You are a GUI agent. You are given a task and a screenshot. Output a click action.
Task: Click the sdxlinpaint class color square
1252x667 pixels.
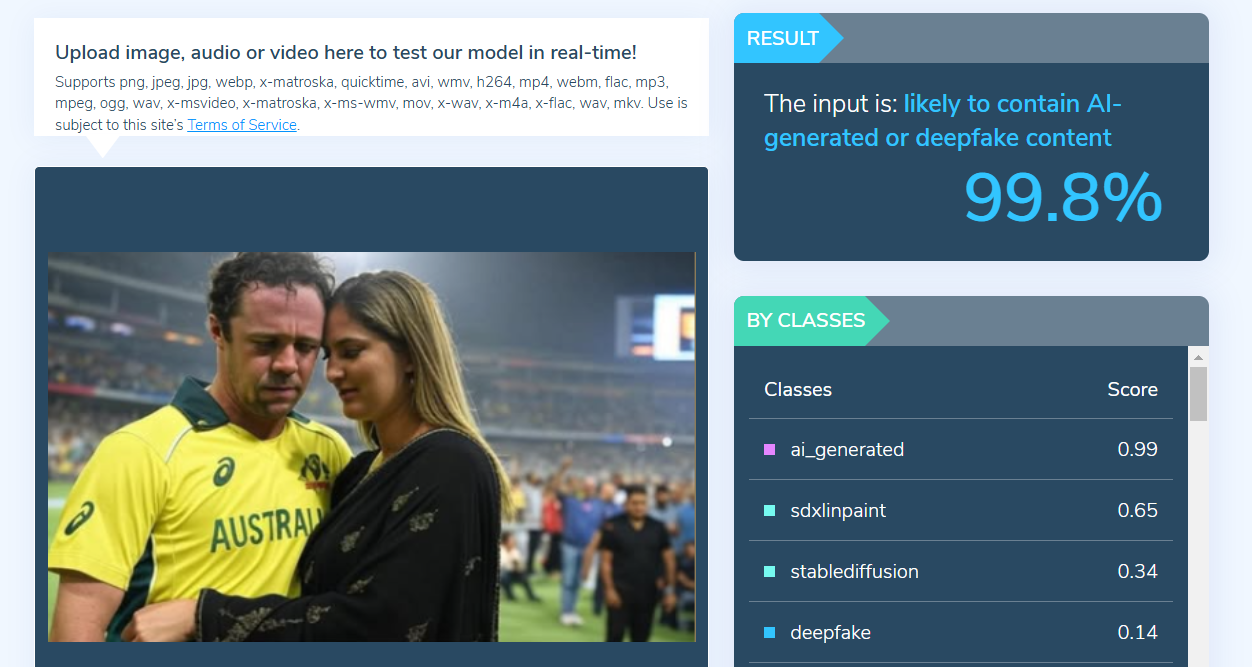(769, 511)
